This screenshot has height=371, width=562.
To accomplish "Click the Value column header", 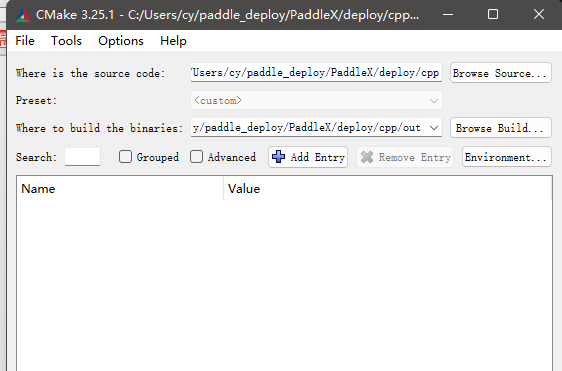I will 388,189.
